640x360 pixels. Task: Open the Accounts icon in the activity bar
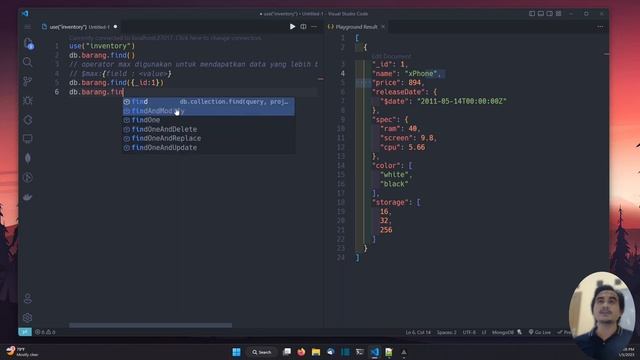tap(28, 298)
